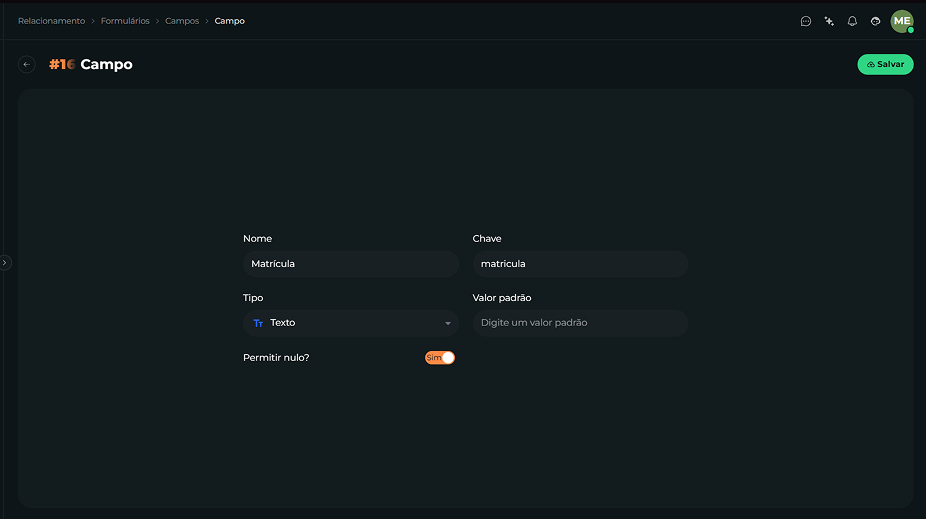Click the current Campo breadcrumb

pos(230,21)
